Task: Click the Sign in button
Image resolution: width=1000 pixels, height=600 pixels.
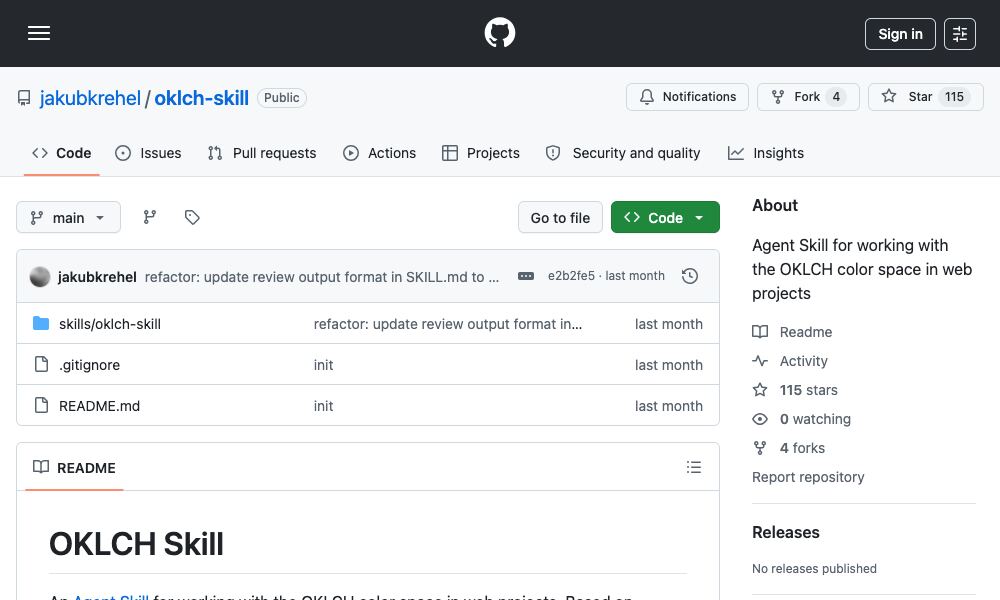Action: click(900, 34)
